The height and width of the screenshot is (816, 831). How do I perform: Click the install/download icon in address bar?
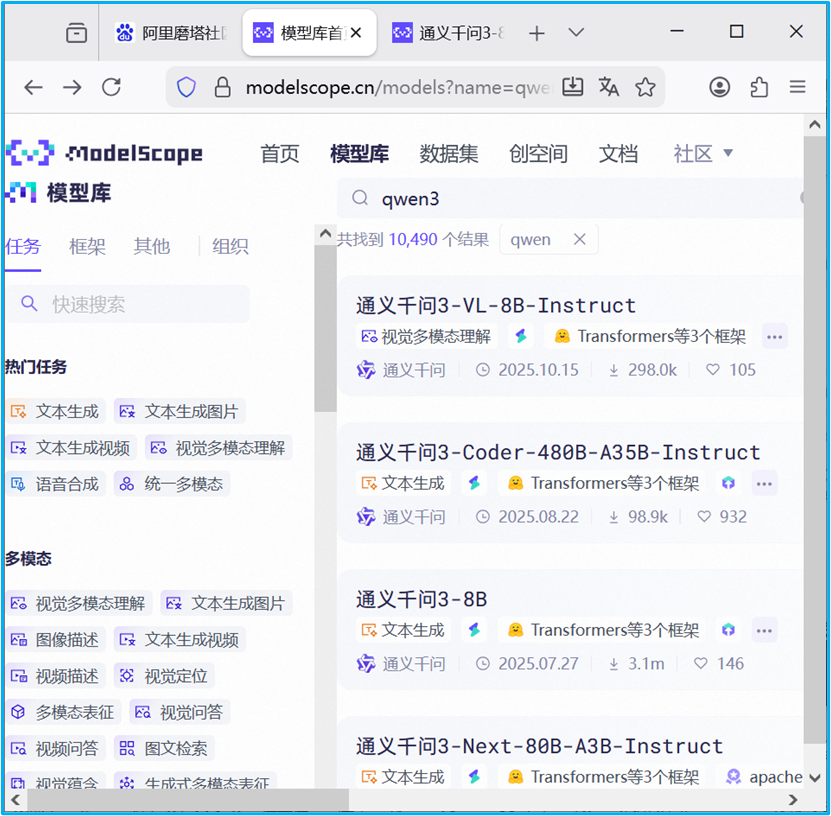point(572,87)
